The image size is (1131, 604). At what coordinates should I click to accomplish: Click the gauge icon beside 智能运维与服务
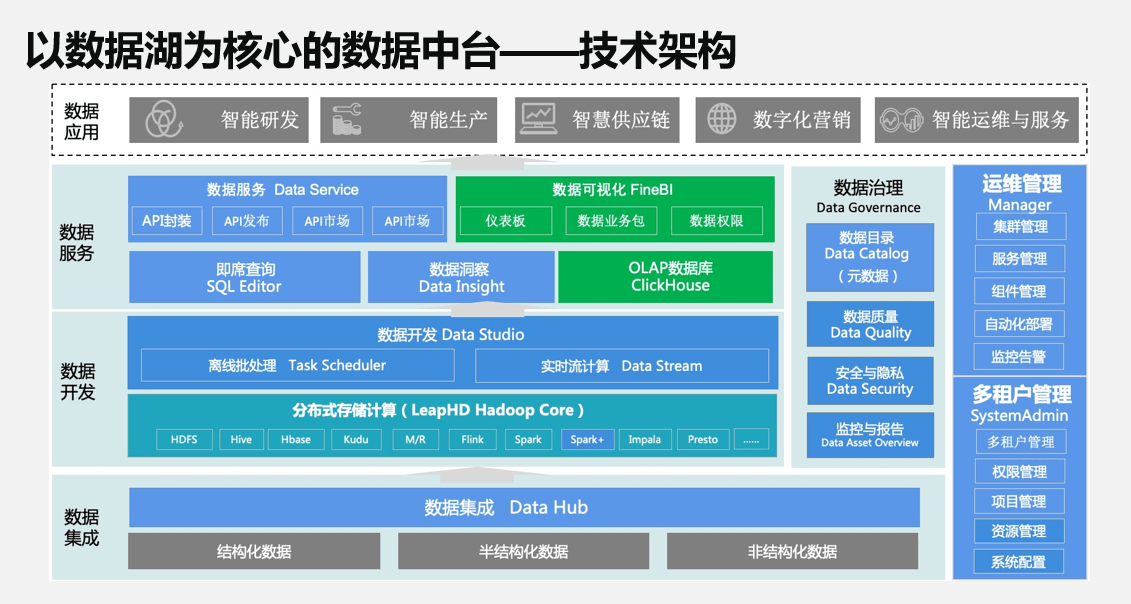(x=901, y=121)
